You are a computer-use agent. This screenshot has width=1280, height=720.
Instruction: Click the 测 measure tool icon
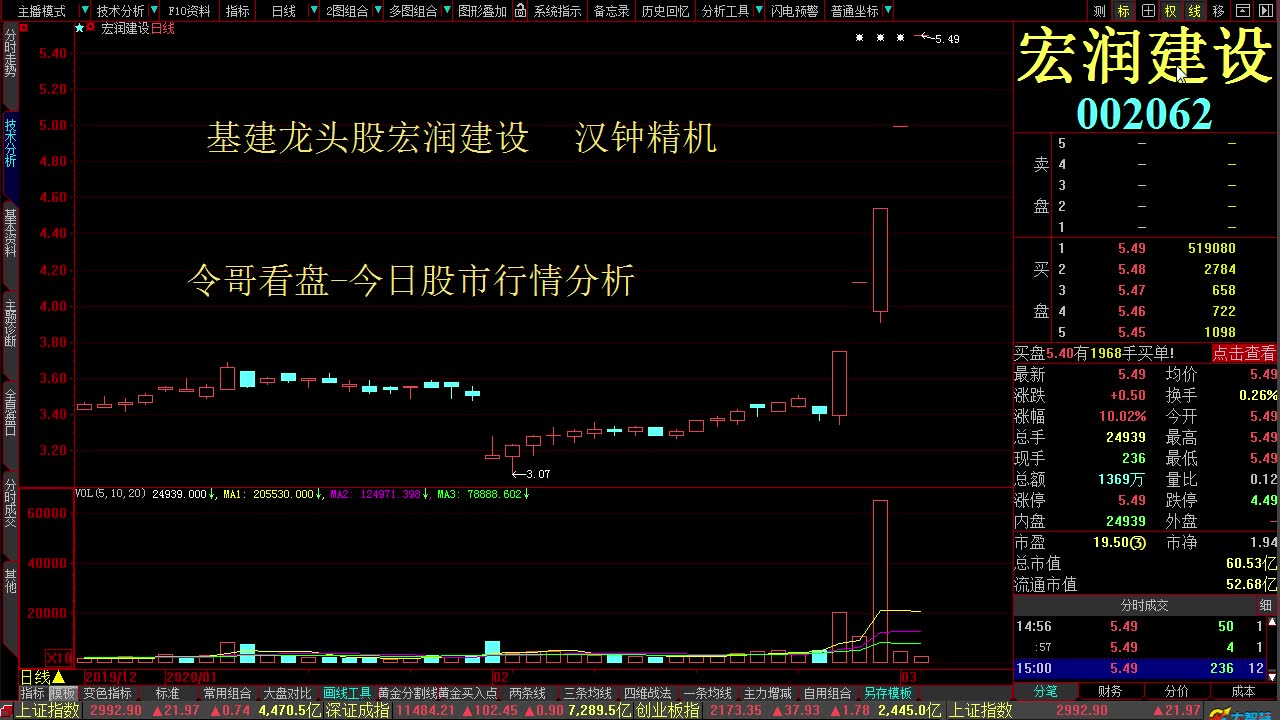[x=1100, y=11]
